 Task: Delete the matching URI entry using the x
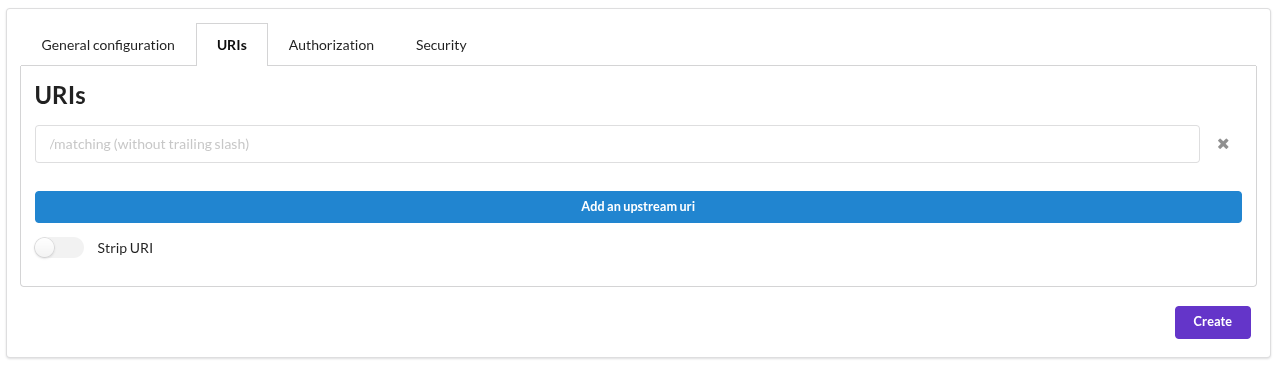pos(1222,144)
